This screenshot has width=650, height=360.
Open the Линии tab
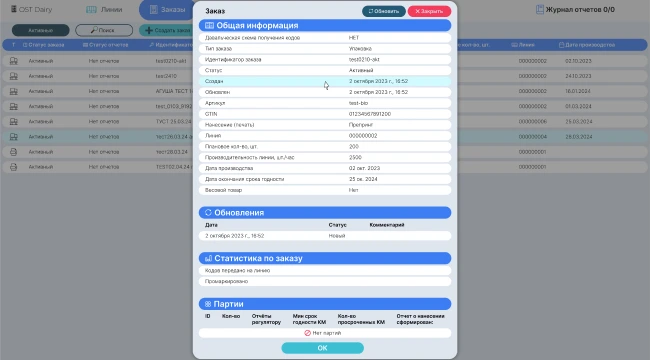104,10
